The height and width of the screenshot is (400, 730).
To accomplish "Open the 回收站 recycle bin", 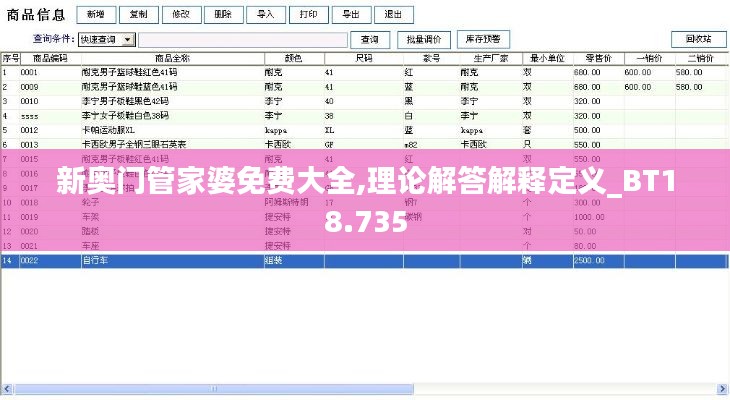I will [x=698, y=39].
